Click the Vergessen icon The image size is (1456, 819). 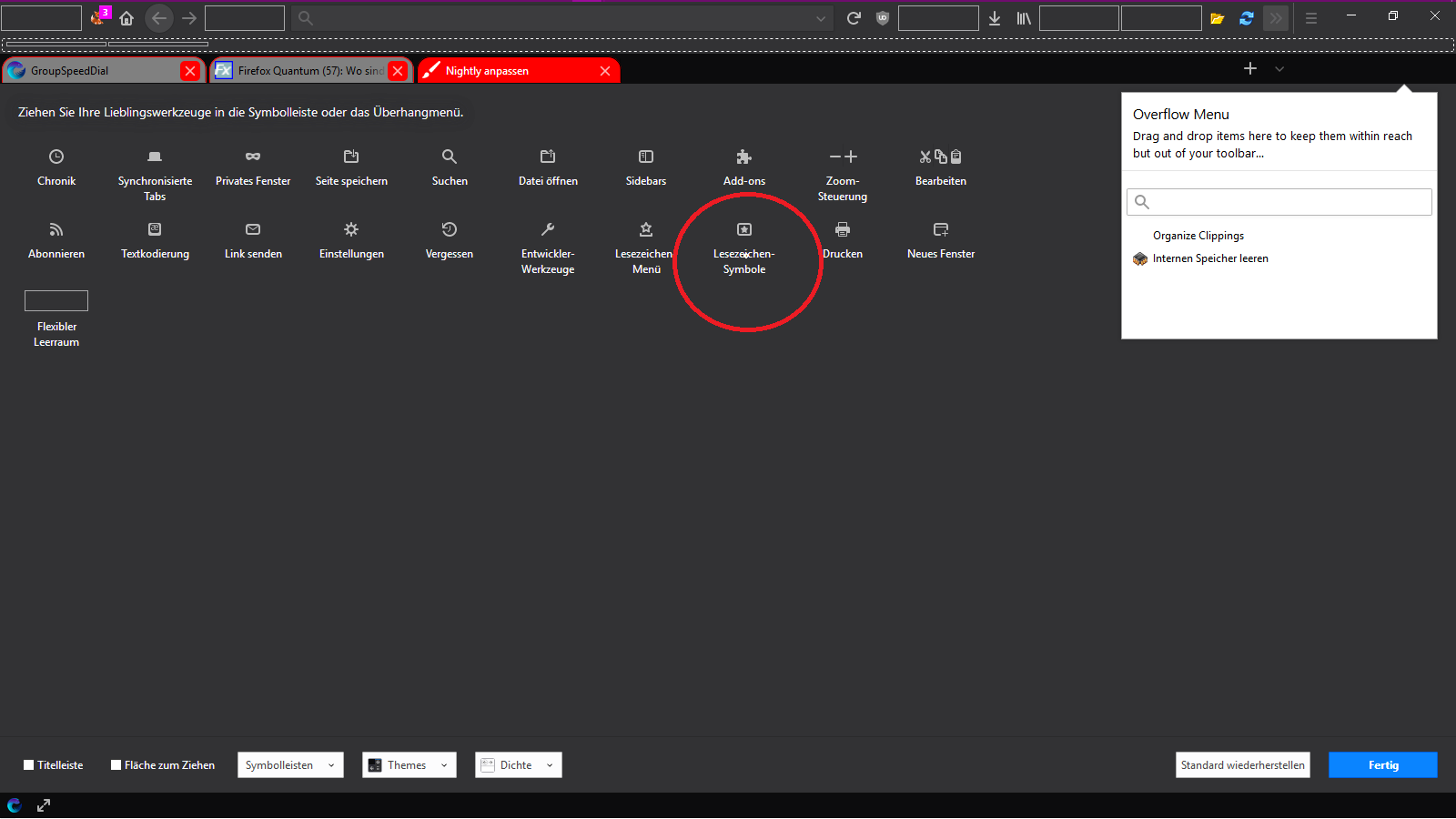click(x=449, y=229)
